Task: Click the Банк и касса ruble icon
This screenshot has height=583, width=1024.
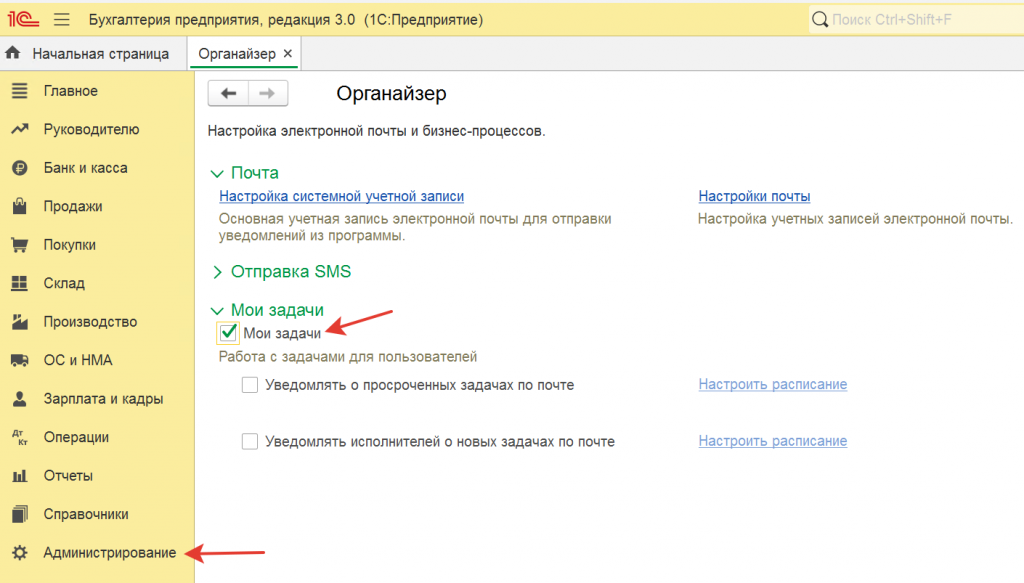Action: (x=20, y=168)
